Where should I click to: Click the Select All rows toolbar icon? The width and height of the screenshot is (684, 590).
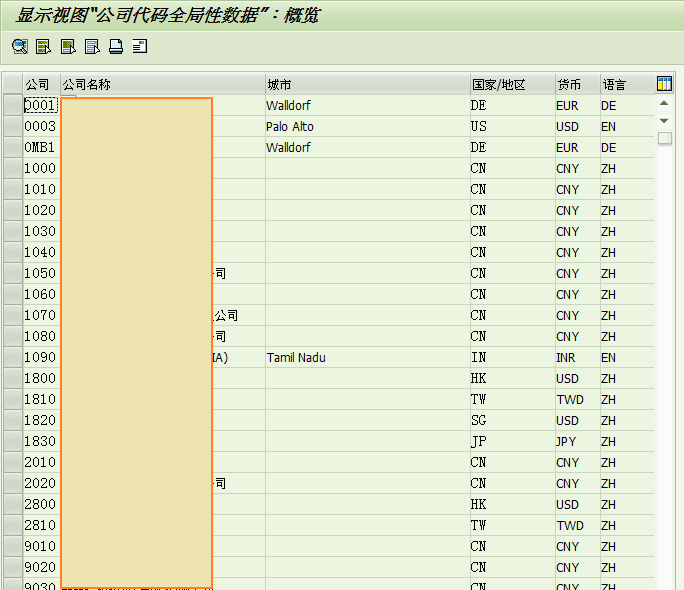point(44,46)
